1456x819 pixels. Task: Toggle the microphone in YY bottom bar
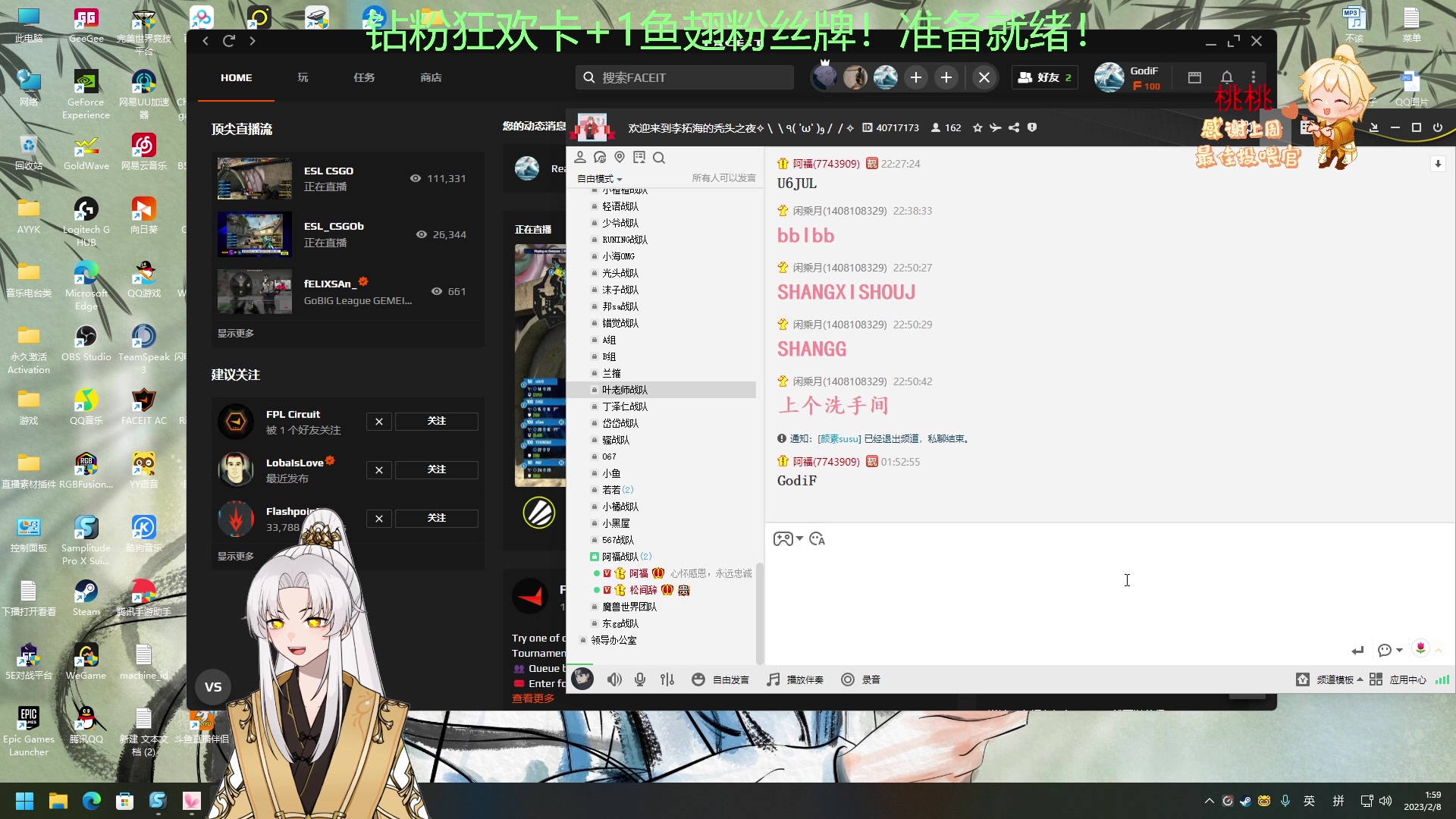640,679
